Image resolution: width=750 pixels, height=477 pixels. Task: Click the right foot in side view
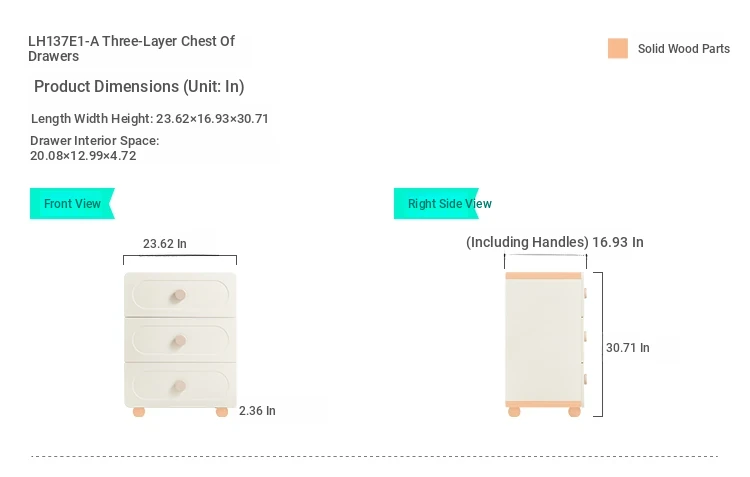click(574, 412)
